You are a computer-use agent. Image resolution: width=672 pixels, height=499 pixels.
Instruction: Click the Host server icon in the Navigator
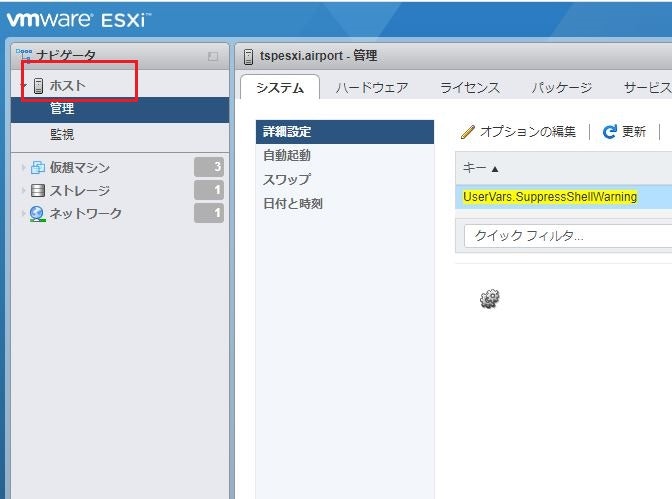tap(38, 85)
